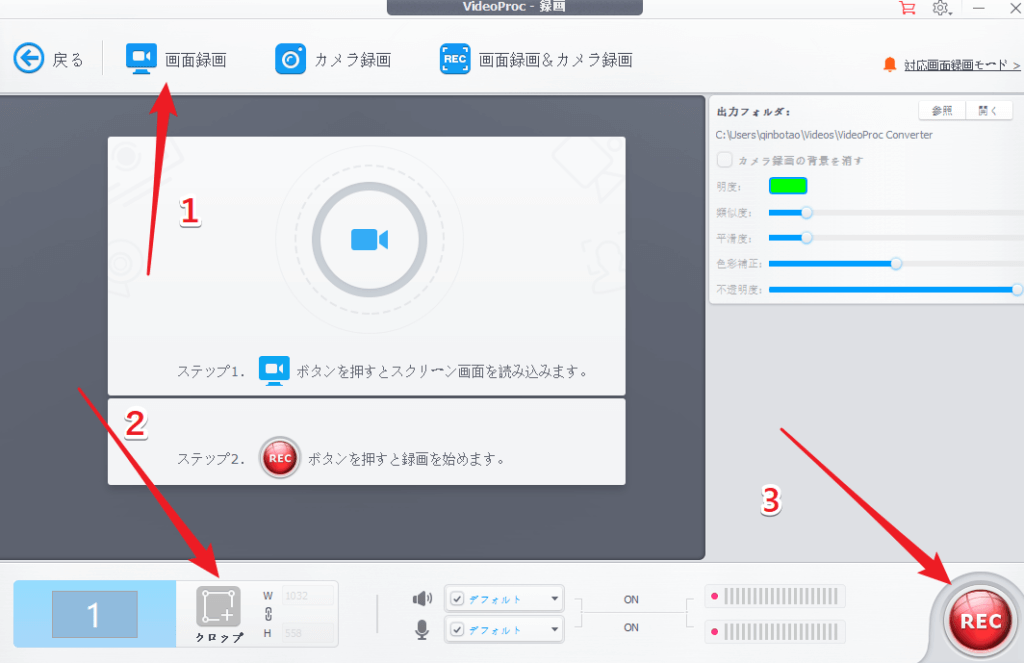The width and height of the screenshot is (1024, 663).
Task: Click the H height input field
Action: (308, 633)
